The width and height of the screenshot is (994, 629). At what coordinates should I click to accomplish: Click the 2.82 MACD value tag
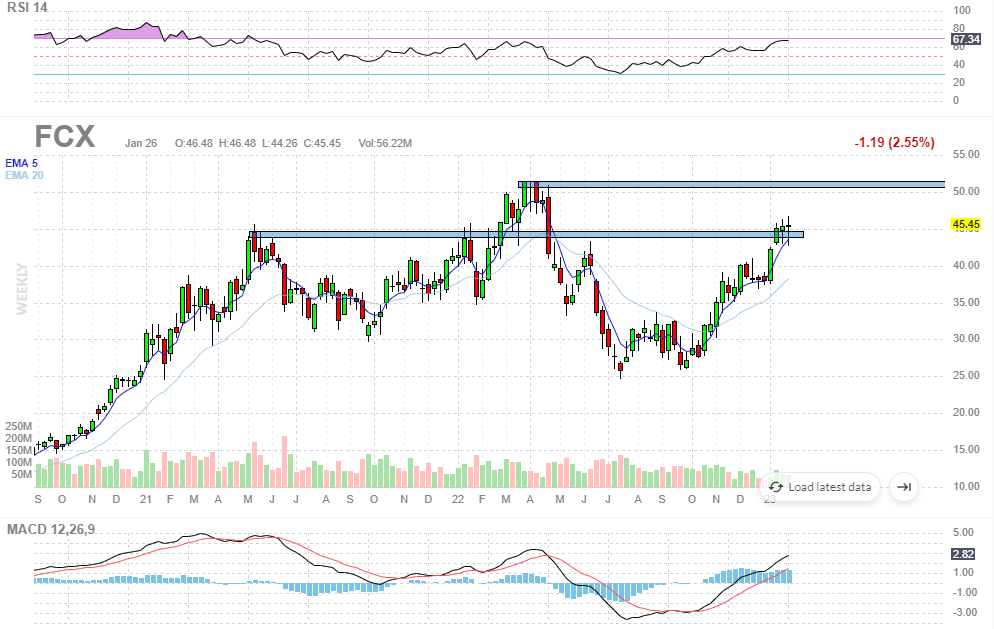pos(962,552)
